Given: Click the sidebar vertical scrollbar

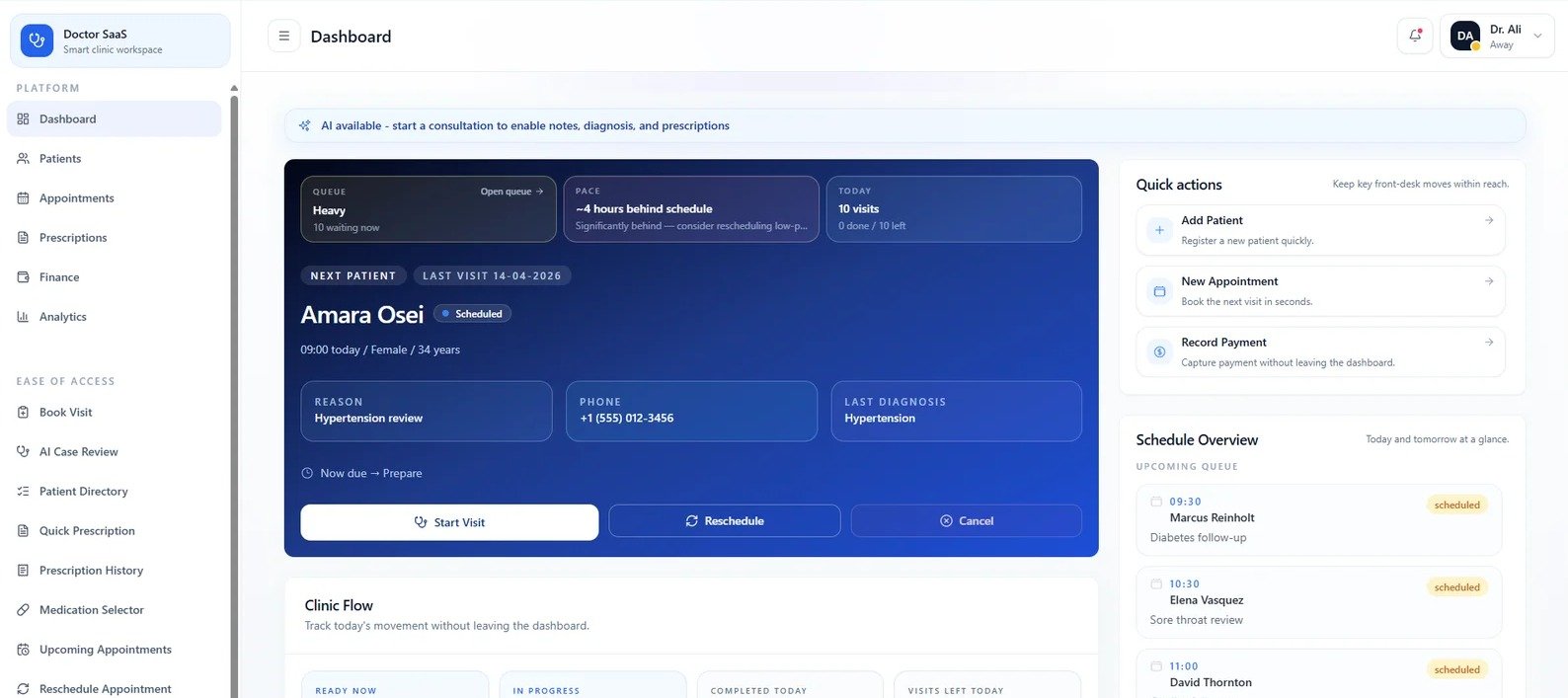Looking at the screenshot, I should pyautogui.click(x=234, y=395).
